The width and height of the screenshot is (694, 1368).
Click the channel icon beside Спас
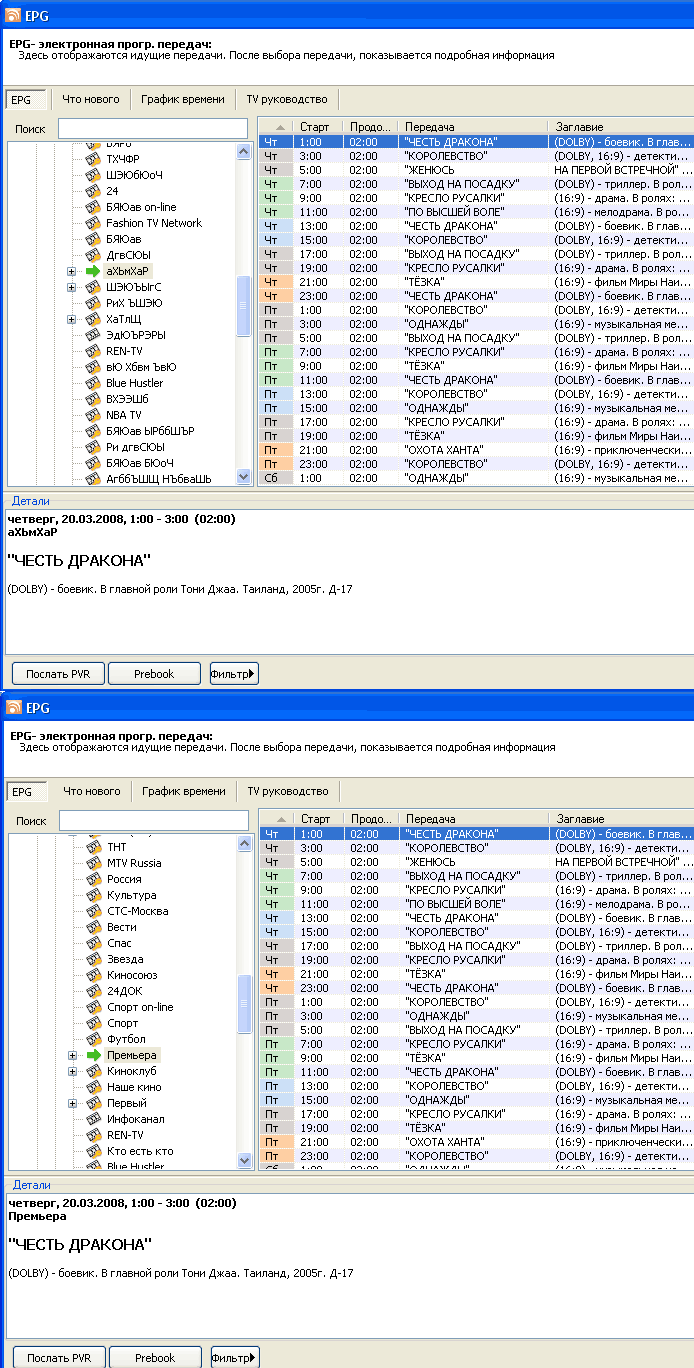coord(93,943)
